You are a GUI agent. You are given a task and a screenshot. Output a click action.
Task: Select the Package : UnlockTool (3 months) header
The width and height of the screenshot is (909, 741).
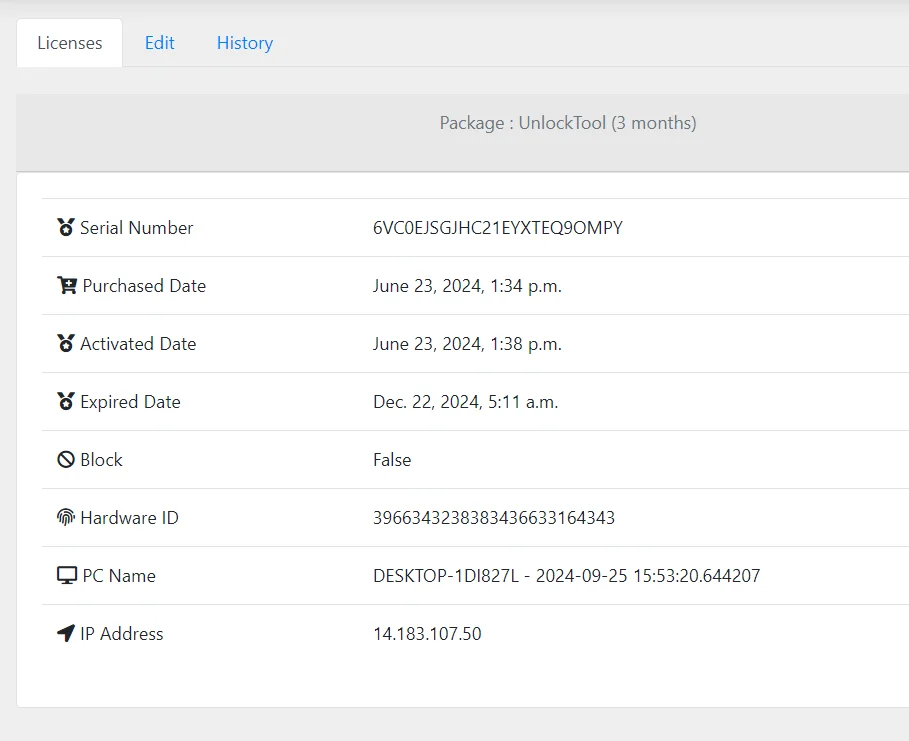568,123
